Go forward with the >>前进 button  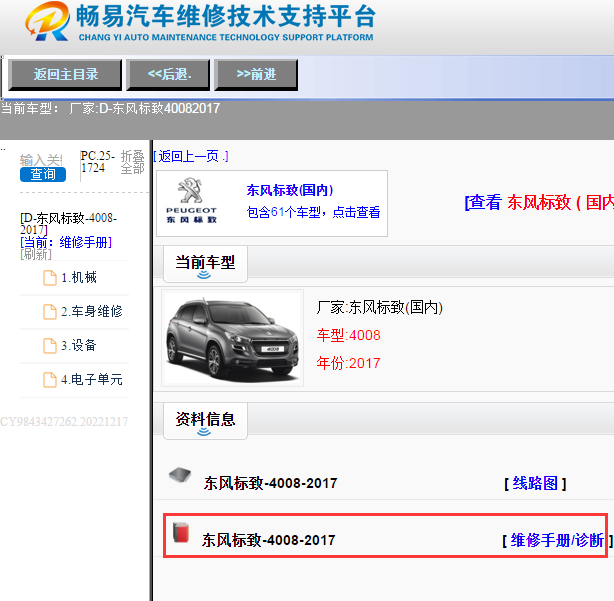(x=256, y=74)
